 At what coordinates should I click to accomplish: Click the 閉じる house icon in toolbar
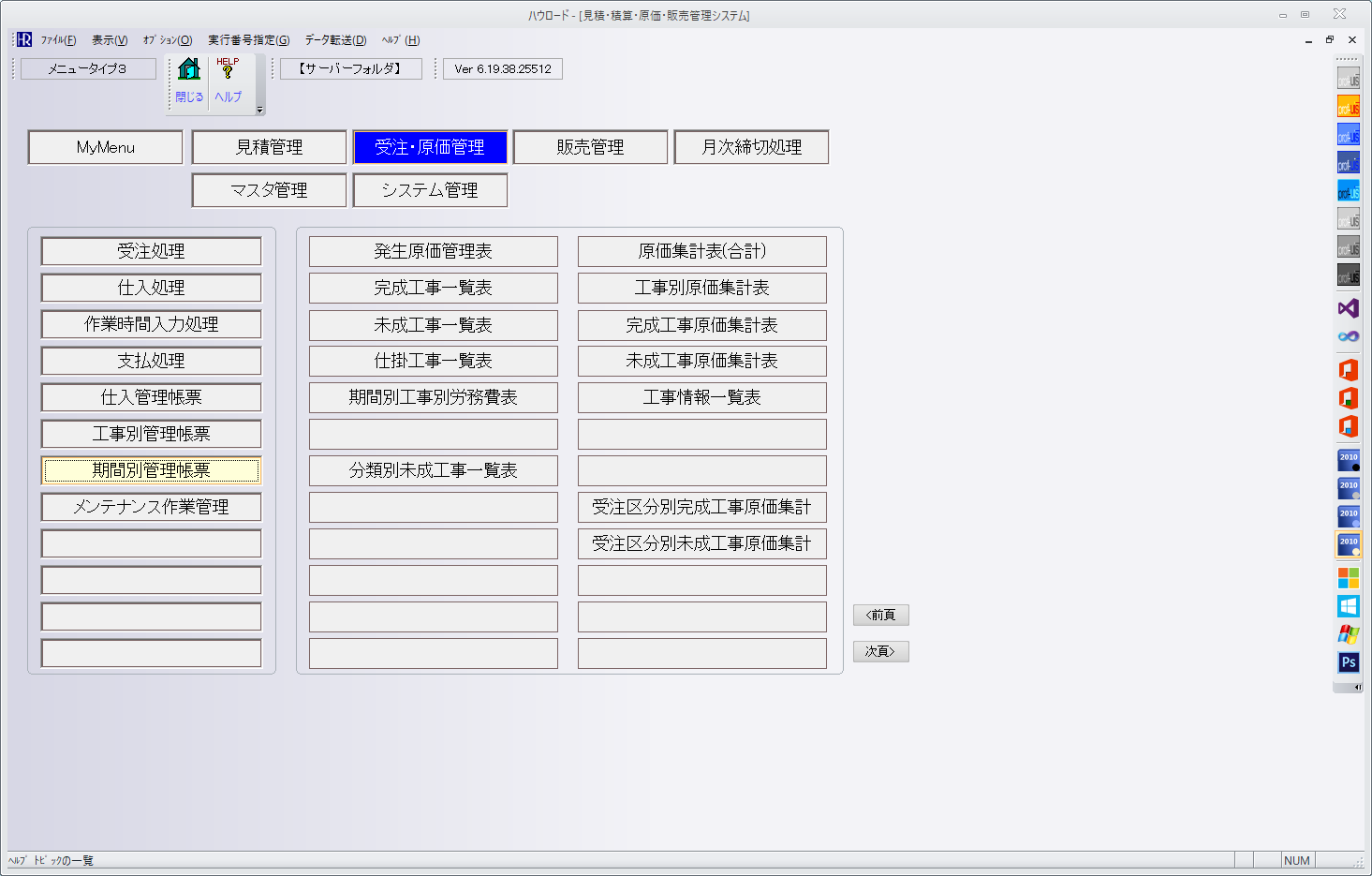189,71
